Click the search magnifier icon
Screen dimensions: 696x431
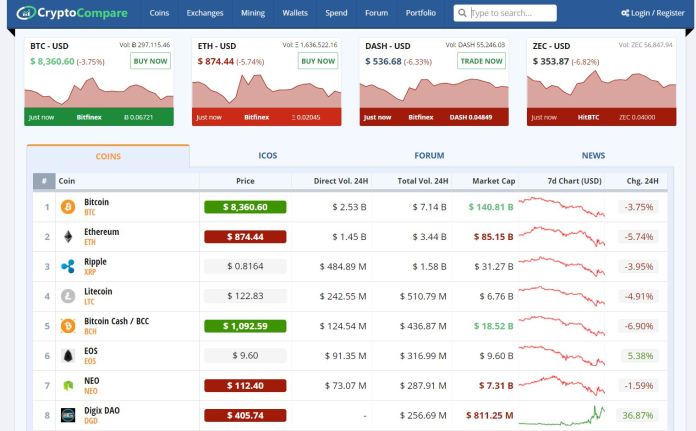(462, 13)
